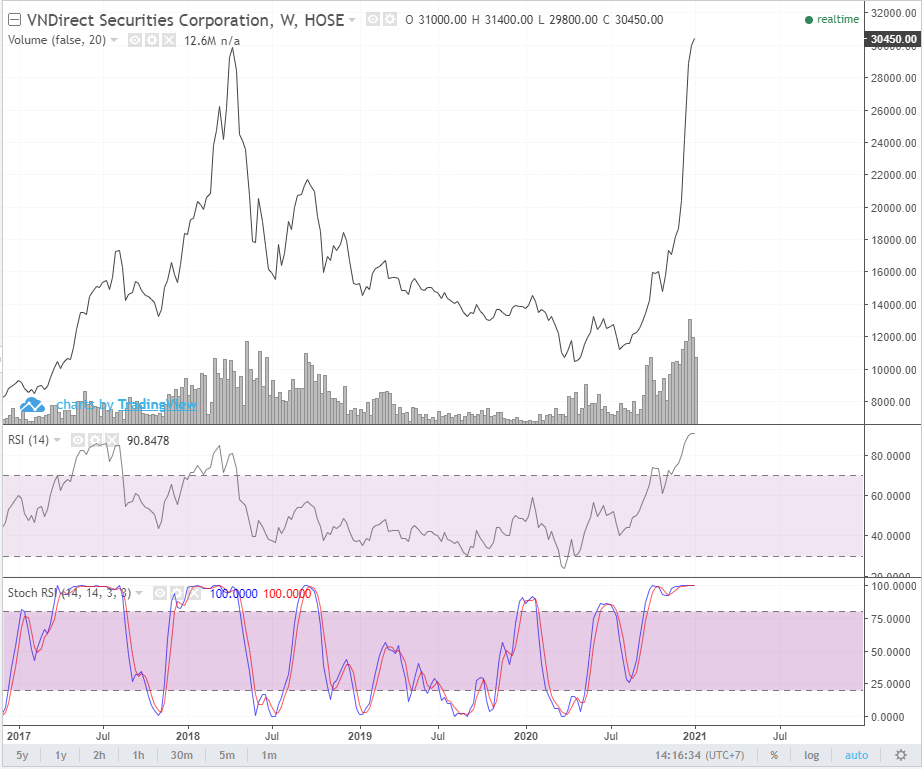This screenshot has height=769, width=922.
Task: Remove the RSI (14) indicator with X
Action: (112, 440)
